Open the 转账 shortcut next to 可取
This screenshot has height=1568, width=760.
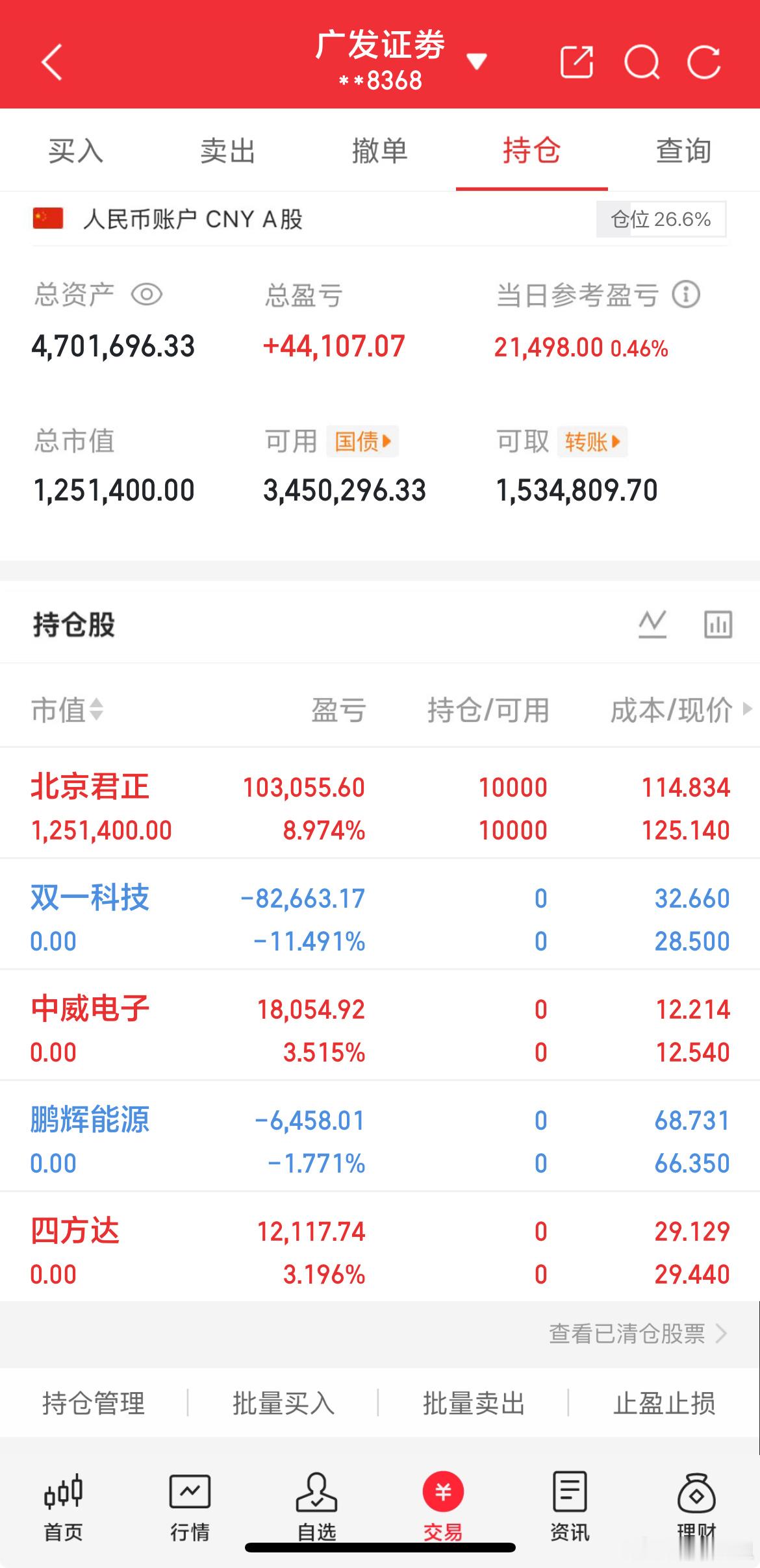click(592, 442)
